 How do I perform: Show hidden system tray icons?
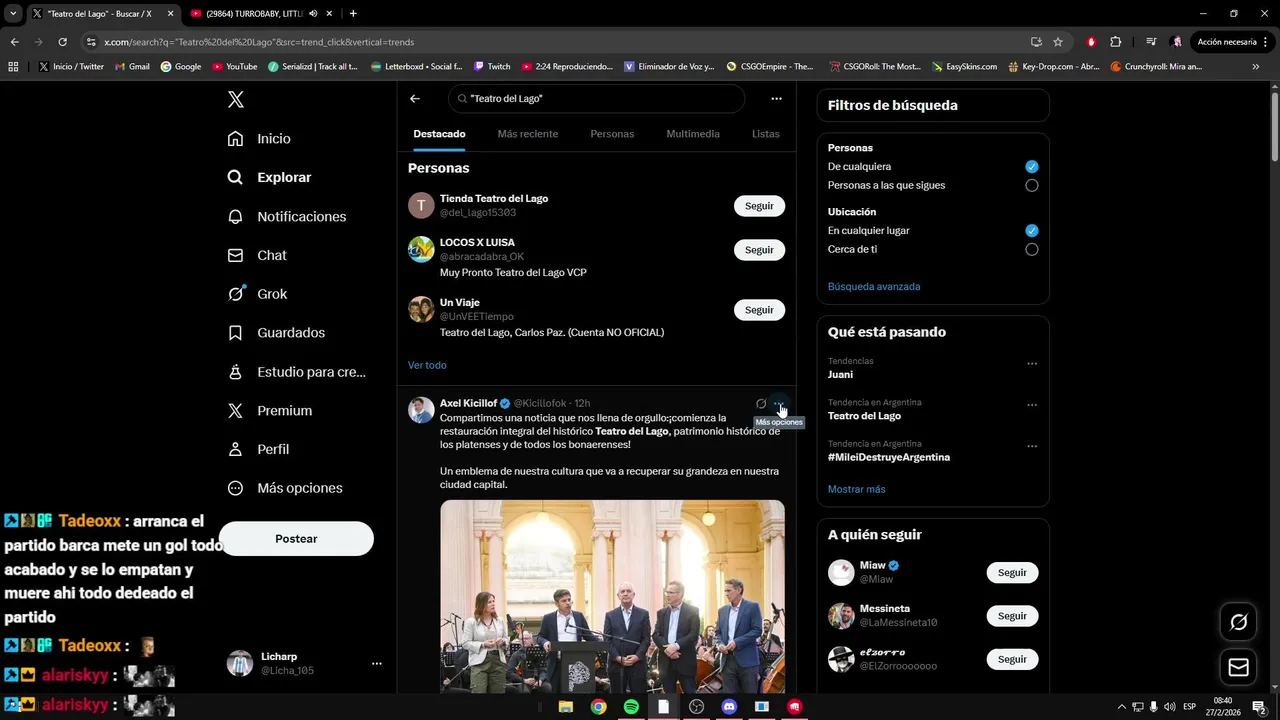(x=1121, y=707)
